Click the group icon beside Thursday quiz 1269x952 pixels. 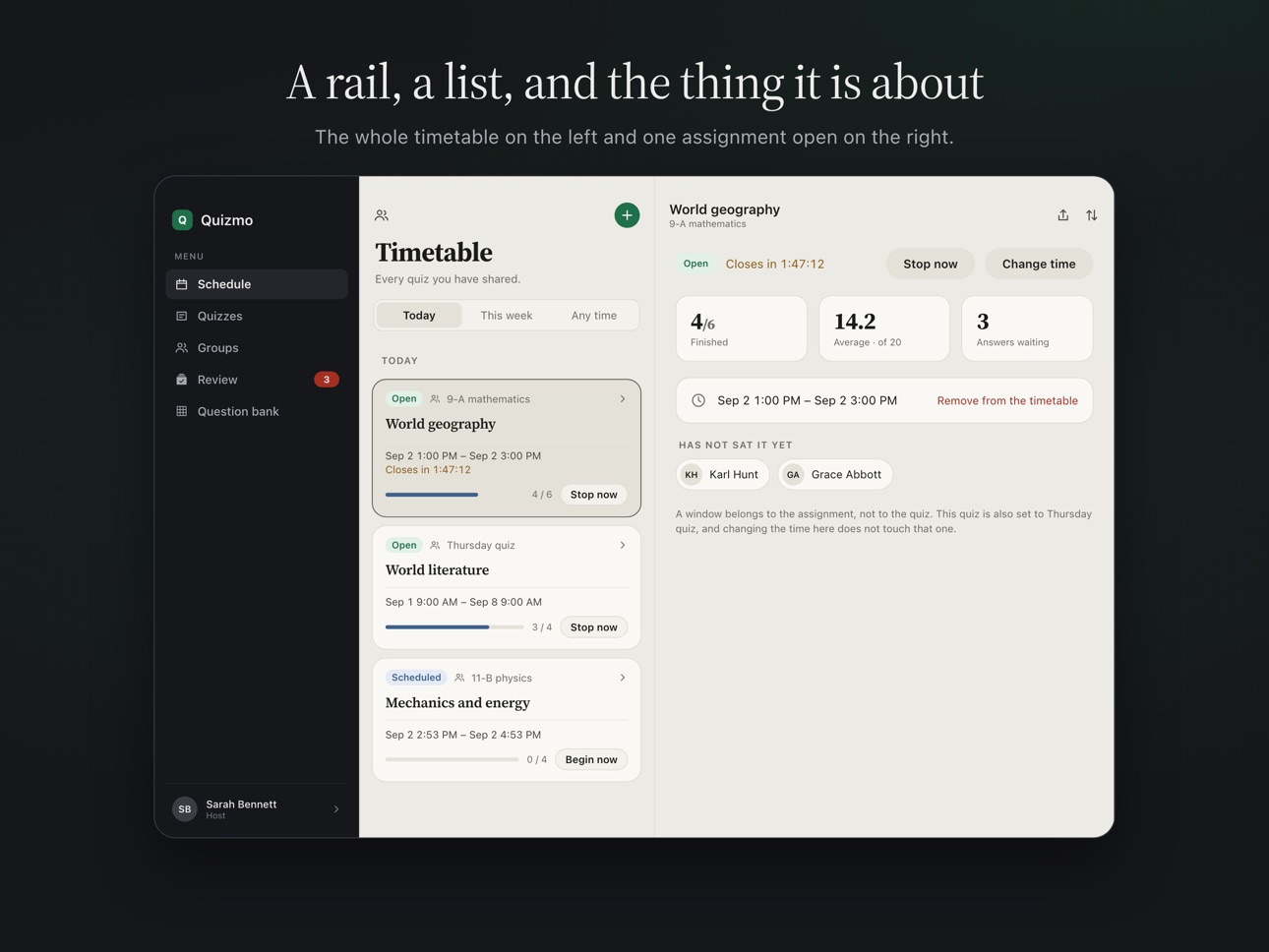point(435,545)
